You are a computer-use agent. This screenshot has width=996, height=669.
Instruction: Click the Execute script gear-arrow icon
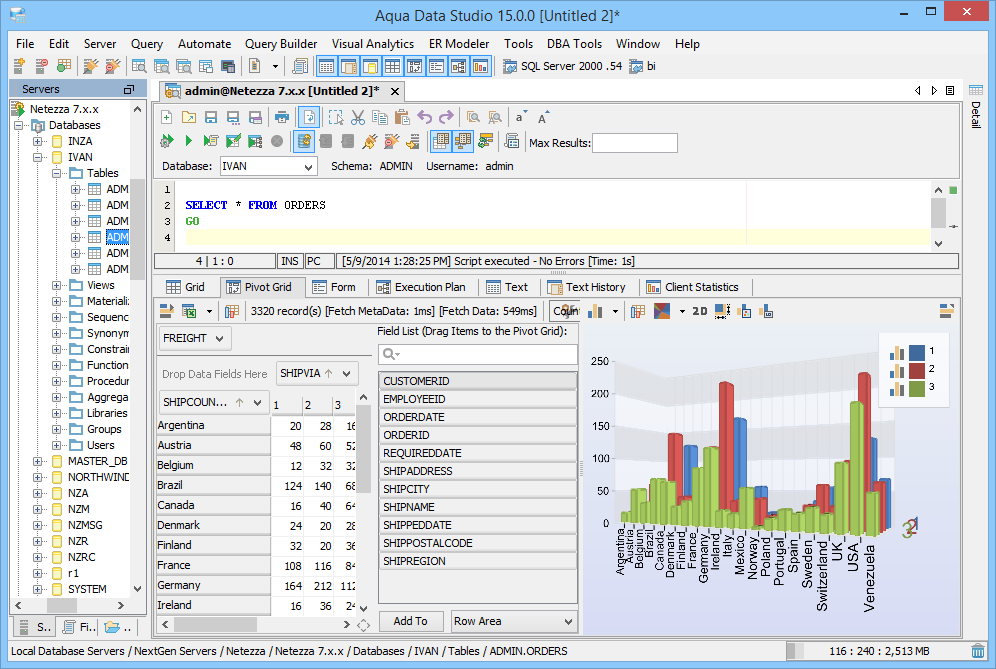166,141
